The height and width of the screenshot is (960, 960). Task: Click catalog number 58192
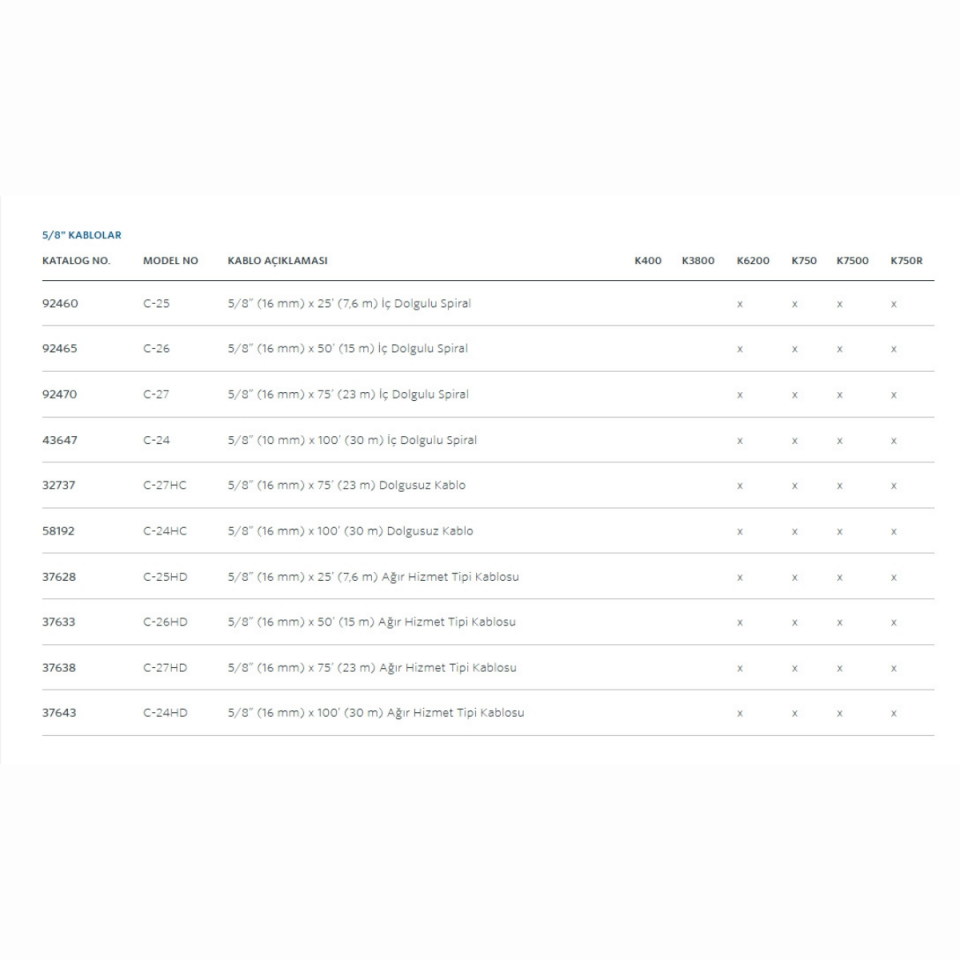[x=59, y=531]
